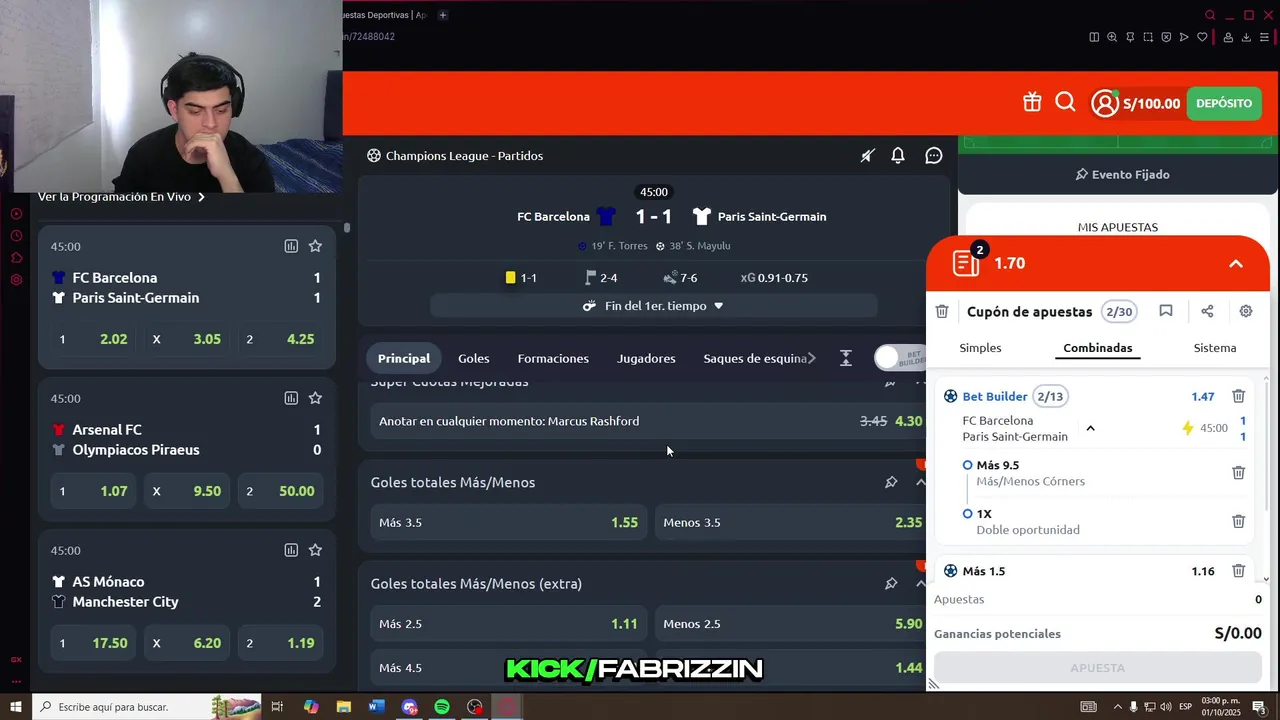Open new browser tab with plus button
The width and height of the screenshot is (1280, 720).
click(443, 15)
